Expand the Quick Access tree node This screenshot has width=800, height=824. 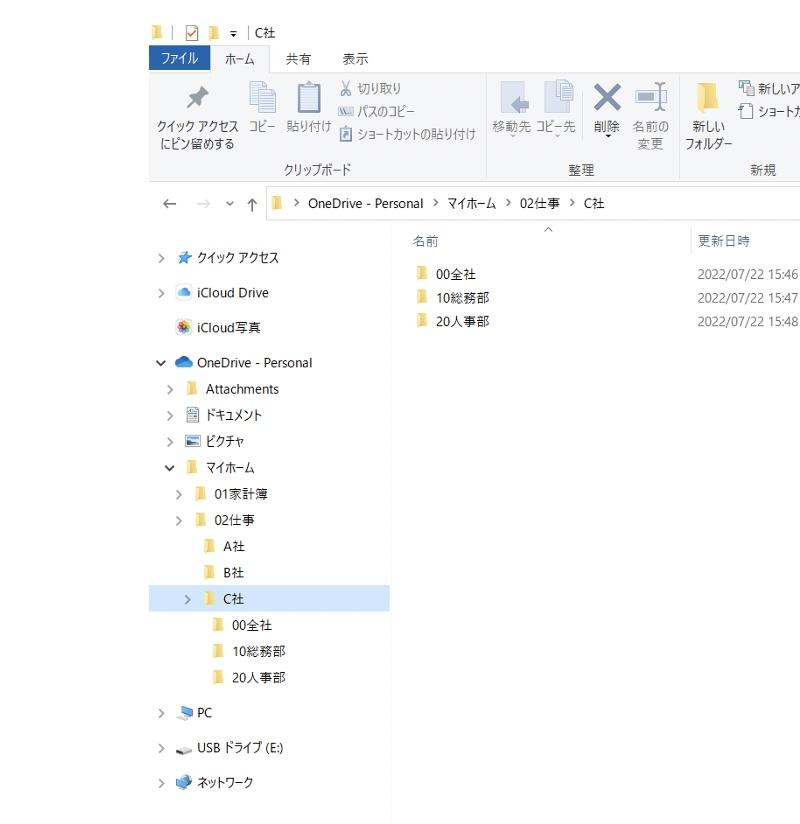[x=161, y=258]
